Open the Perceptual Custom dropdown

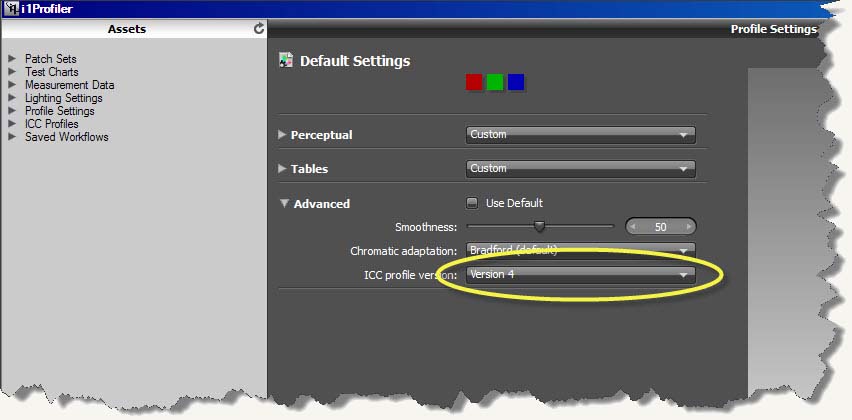(580, 135)
